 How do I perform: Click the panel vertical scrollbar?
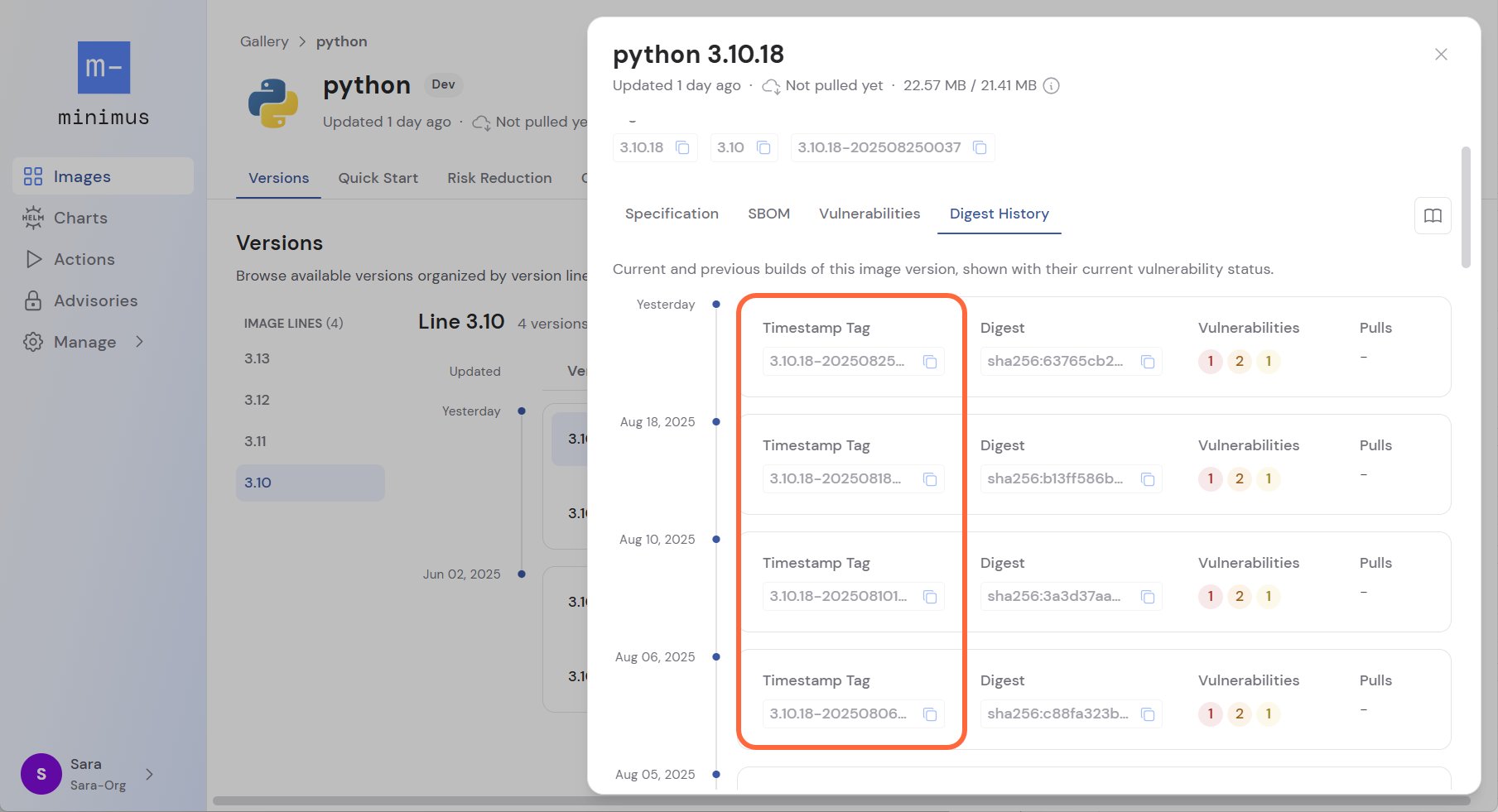pos(1466,208)
